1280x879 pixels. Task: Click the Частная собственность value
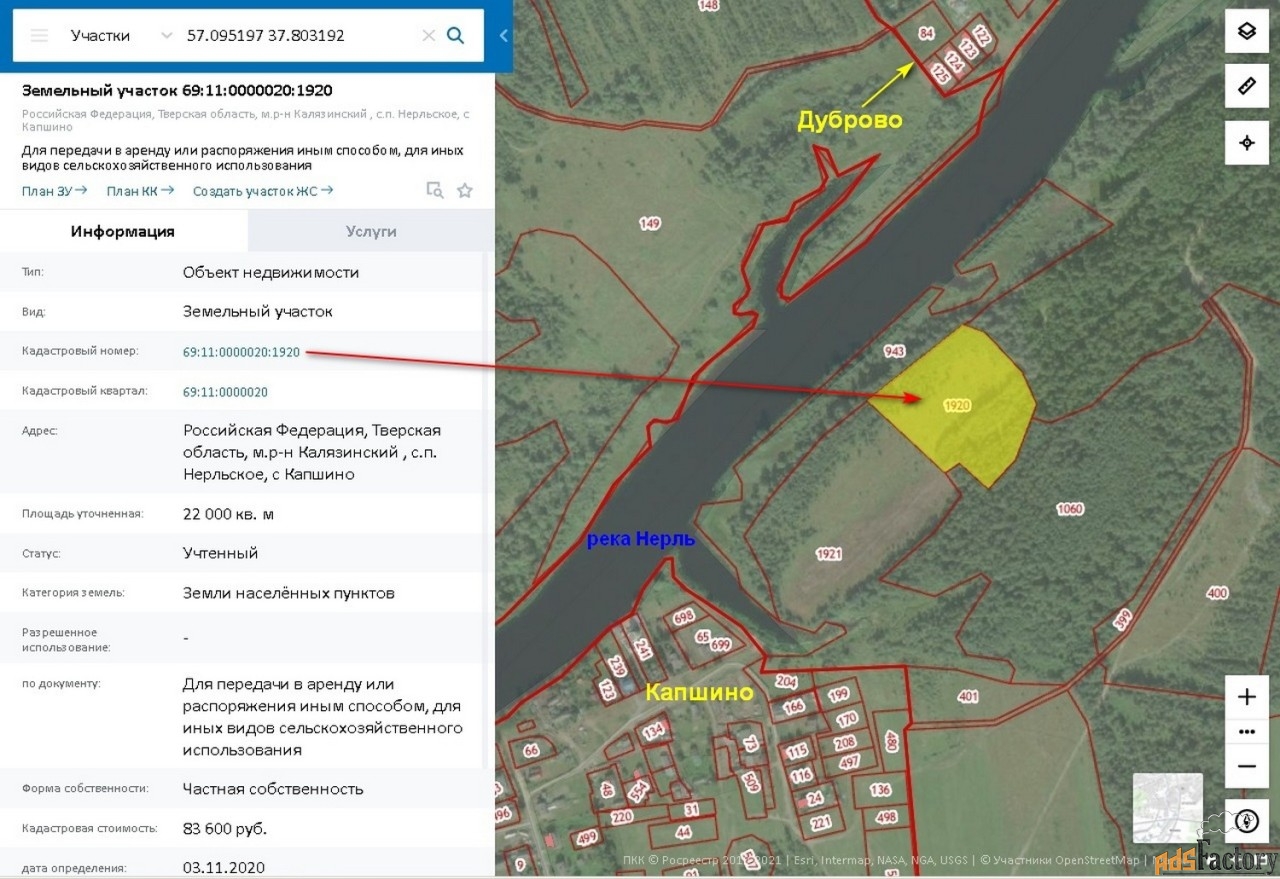272,789
